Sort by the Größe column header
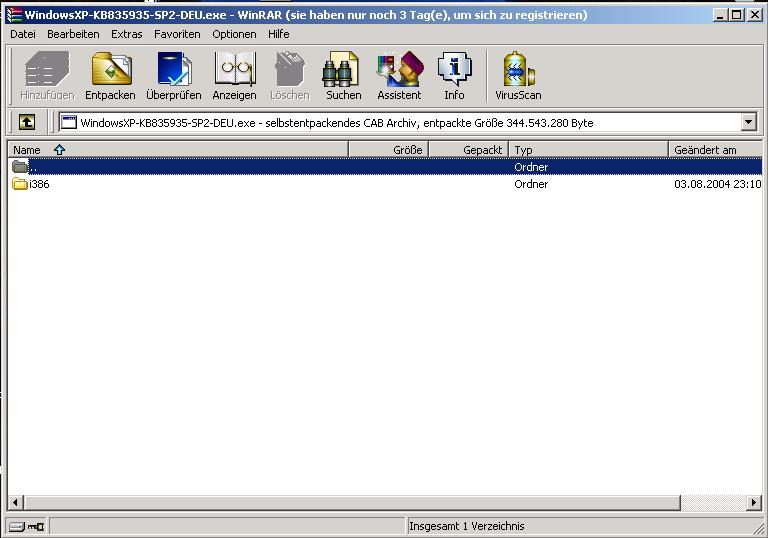Screen dimensions: 768x538 point(389,149)
